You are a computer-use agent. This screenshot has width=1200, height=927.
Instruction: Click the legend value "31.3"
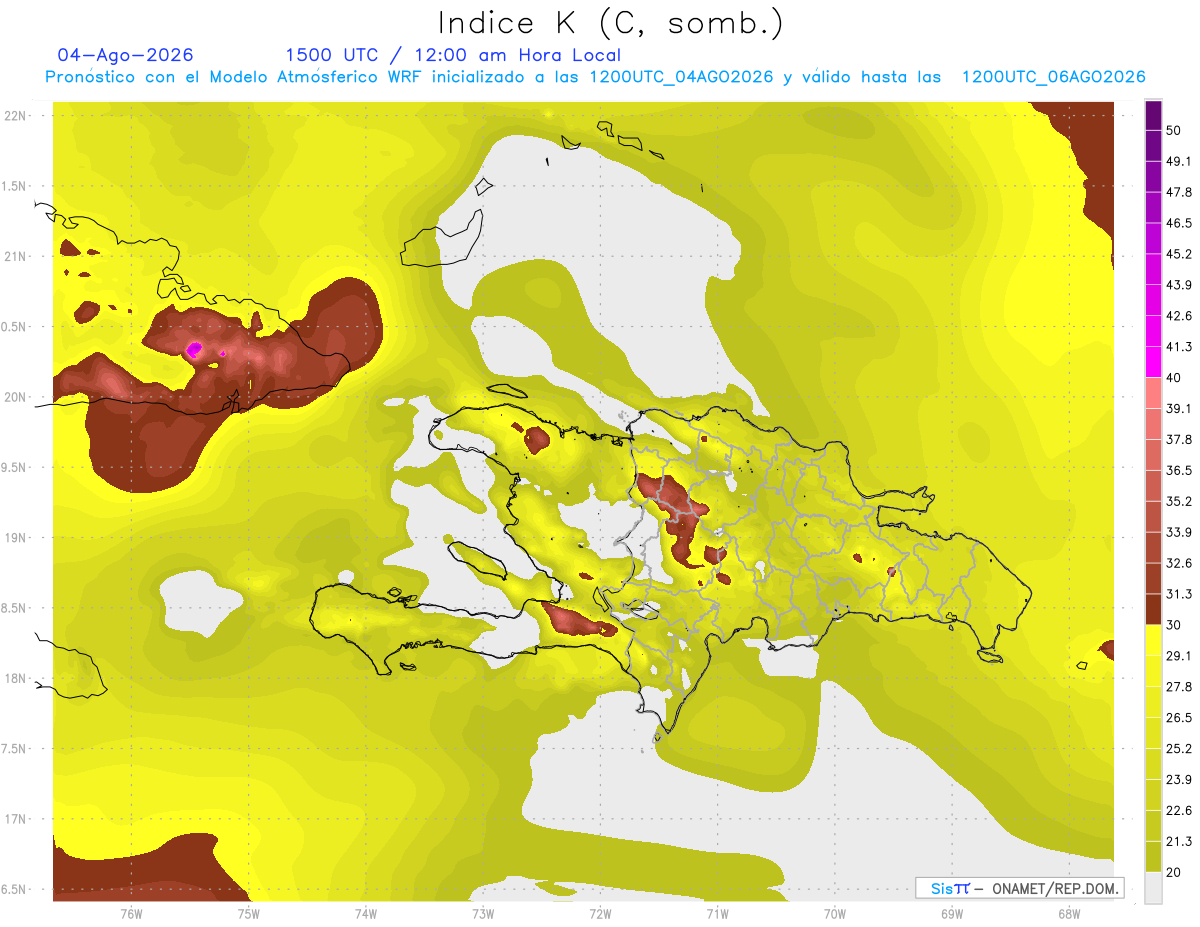(x=1179, y=594)
